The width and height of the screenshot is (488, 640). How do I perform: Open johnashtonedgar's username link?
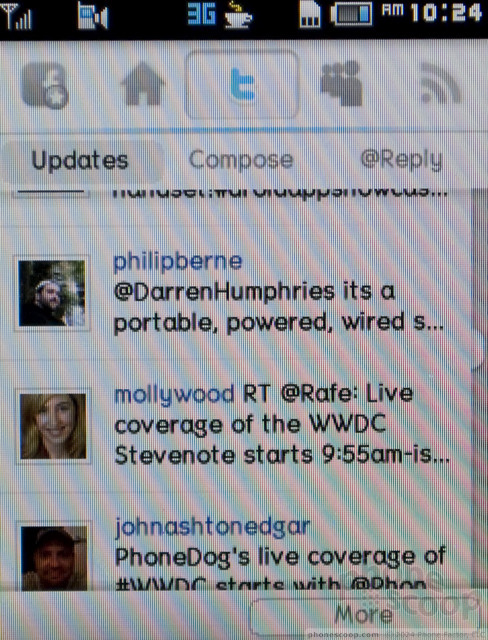(212, 527)
